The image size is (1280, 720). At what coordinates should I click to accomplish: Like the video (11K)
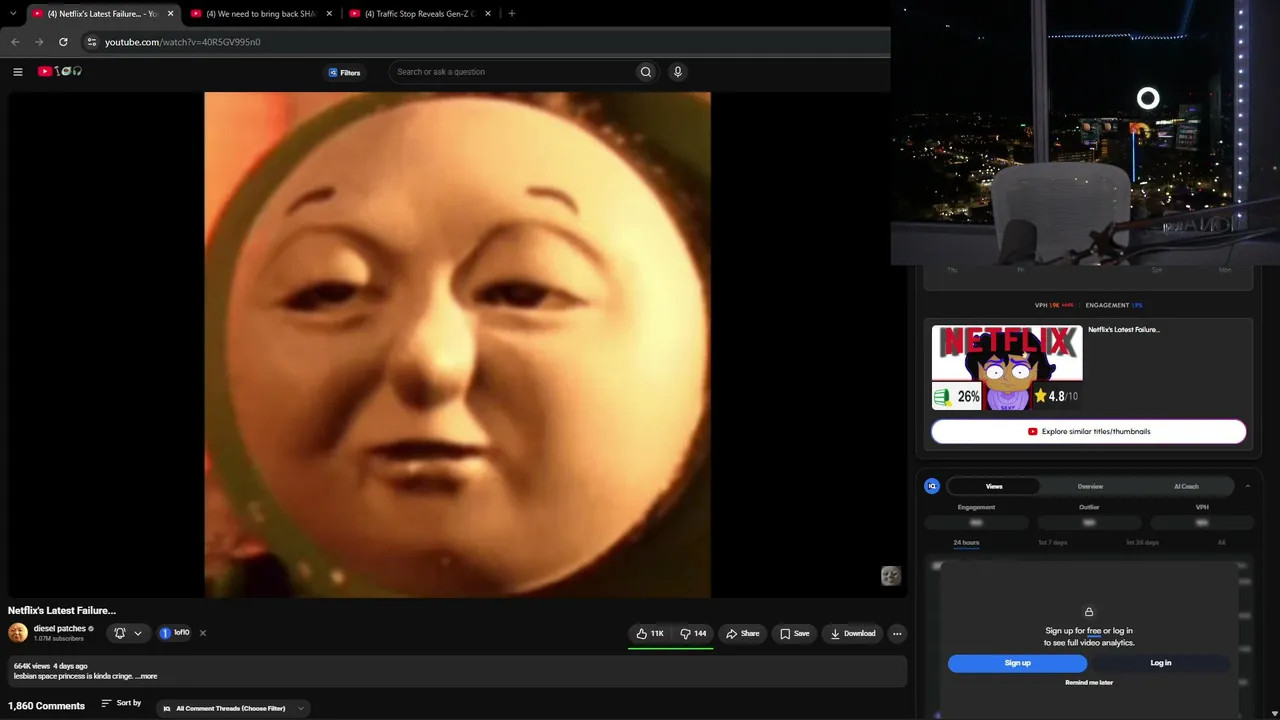coord(650,633)
